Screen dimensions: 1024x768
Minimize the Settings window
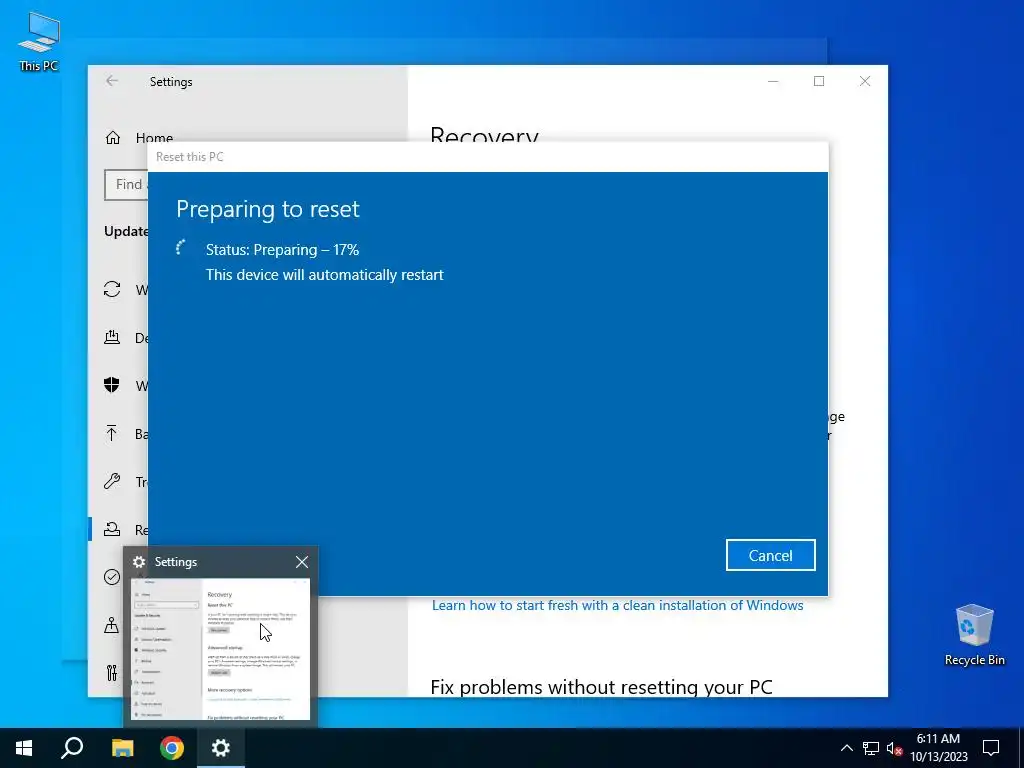pyautogui.click(x=773, y=81)
